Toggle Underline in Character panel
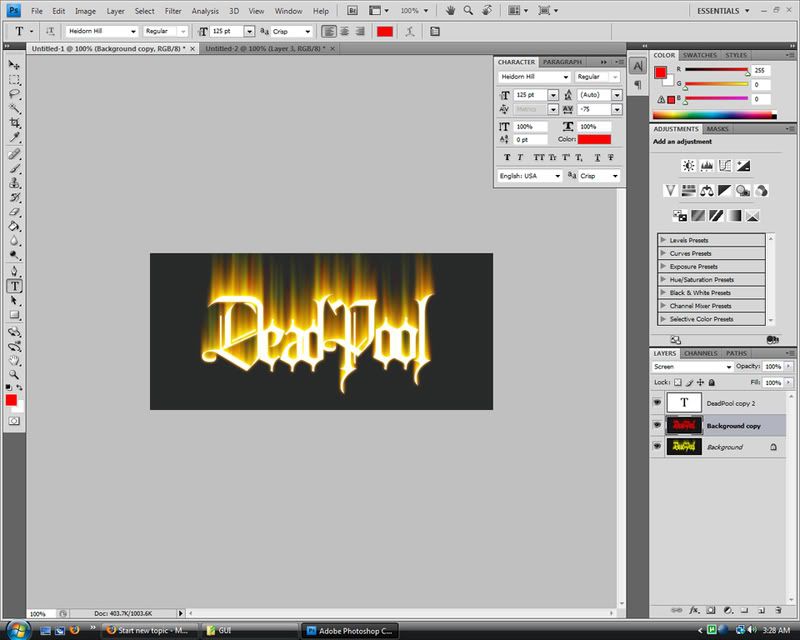The width and height of the screenshot is (800, 640). (x=597, y=157)
